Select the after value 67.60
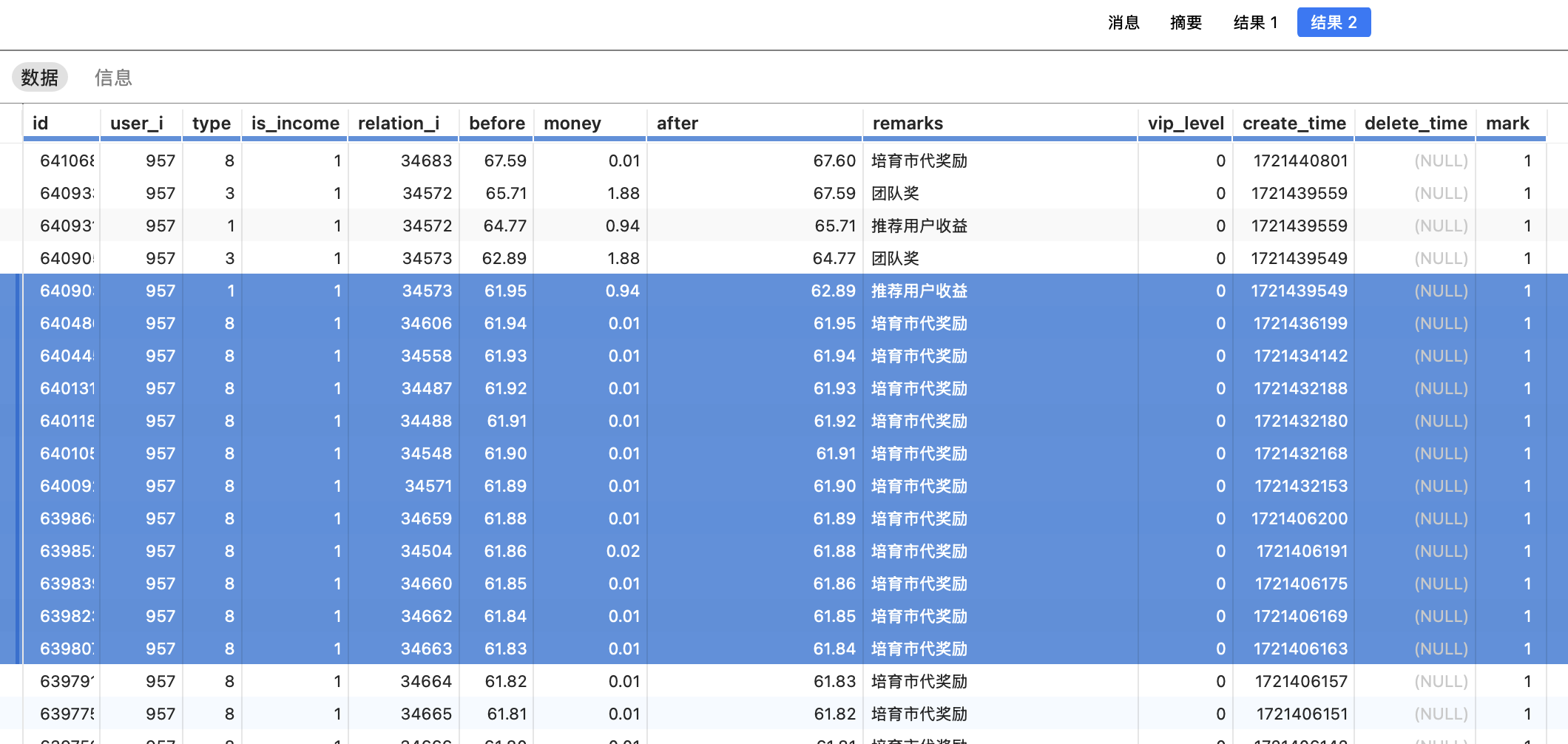The image size is (1568, 744). [x=834, y=161]
